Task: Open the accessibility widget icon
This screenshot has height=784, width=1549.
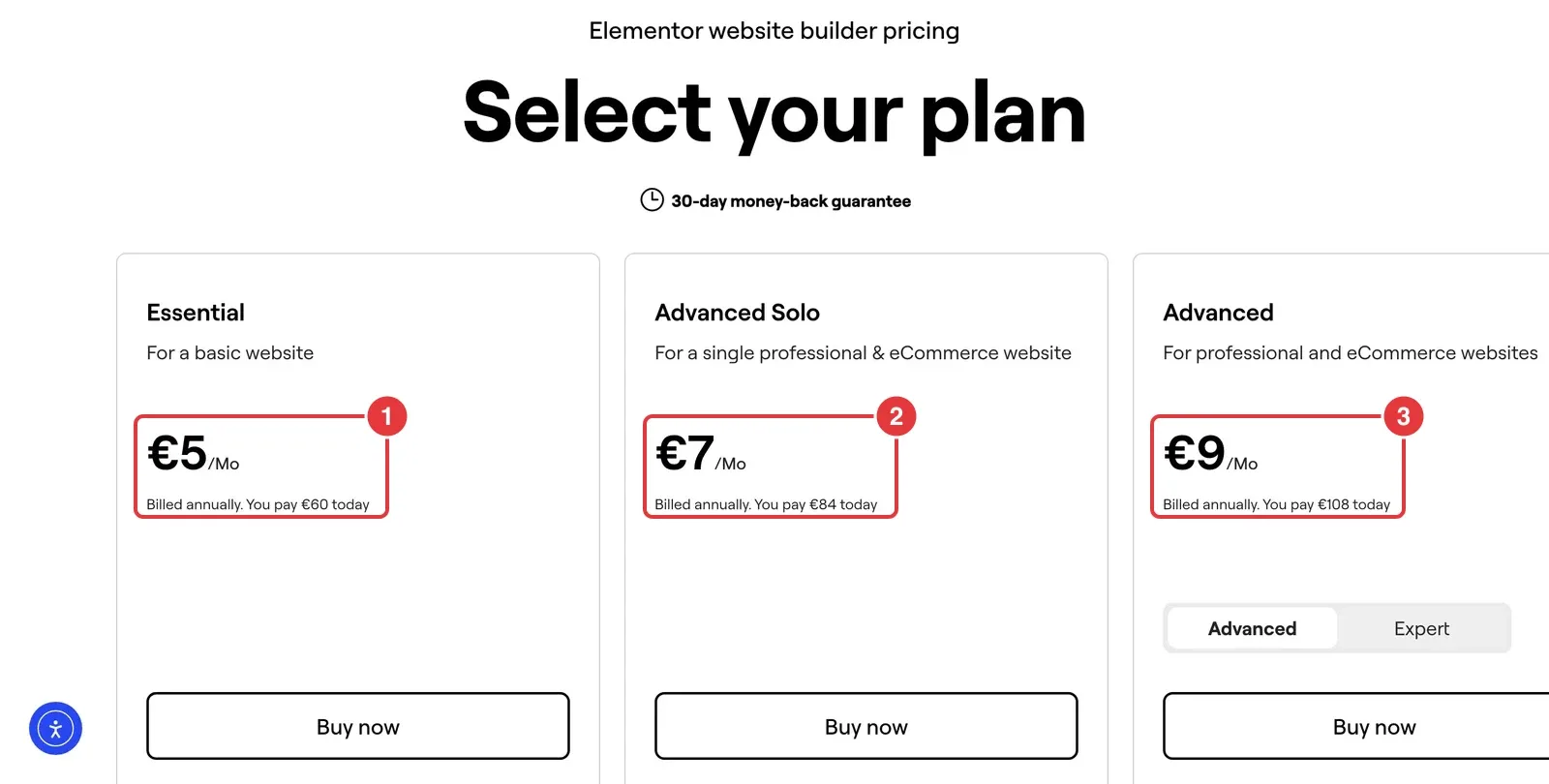Action: tap(55, 729)
